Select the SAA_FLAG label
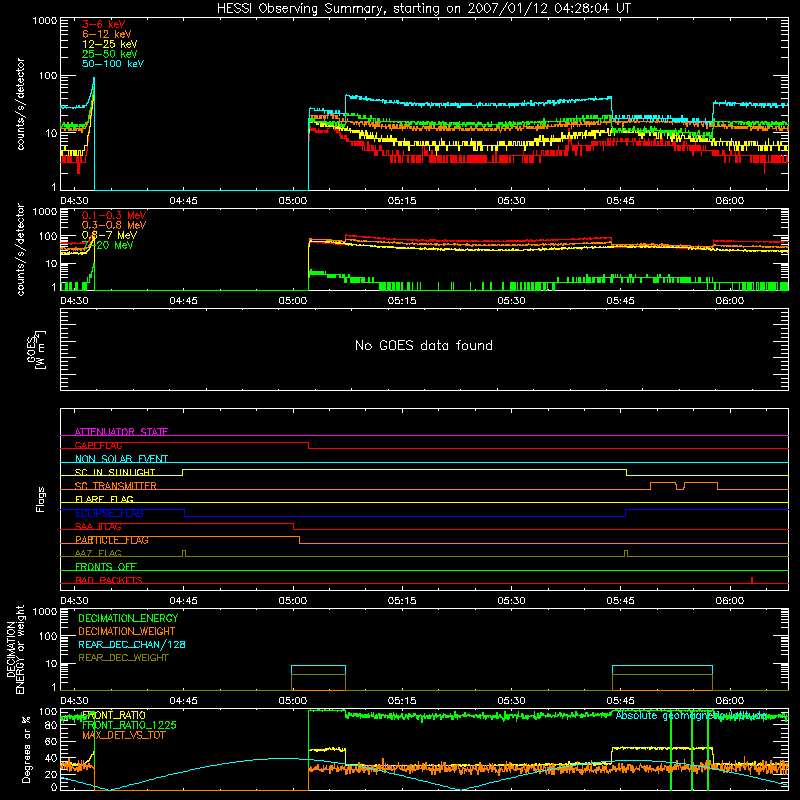The height and width of the screenshot is (800, 800). (98, 527)
